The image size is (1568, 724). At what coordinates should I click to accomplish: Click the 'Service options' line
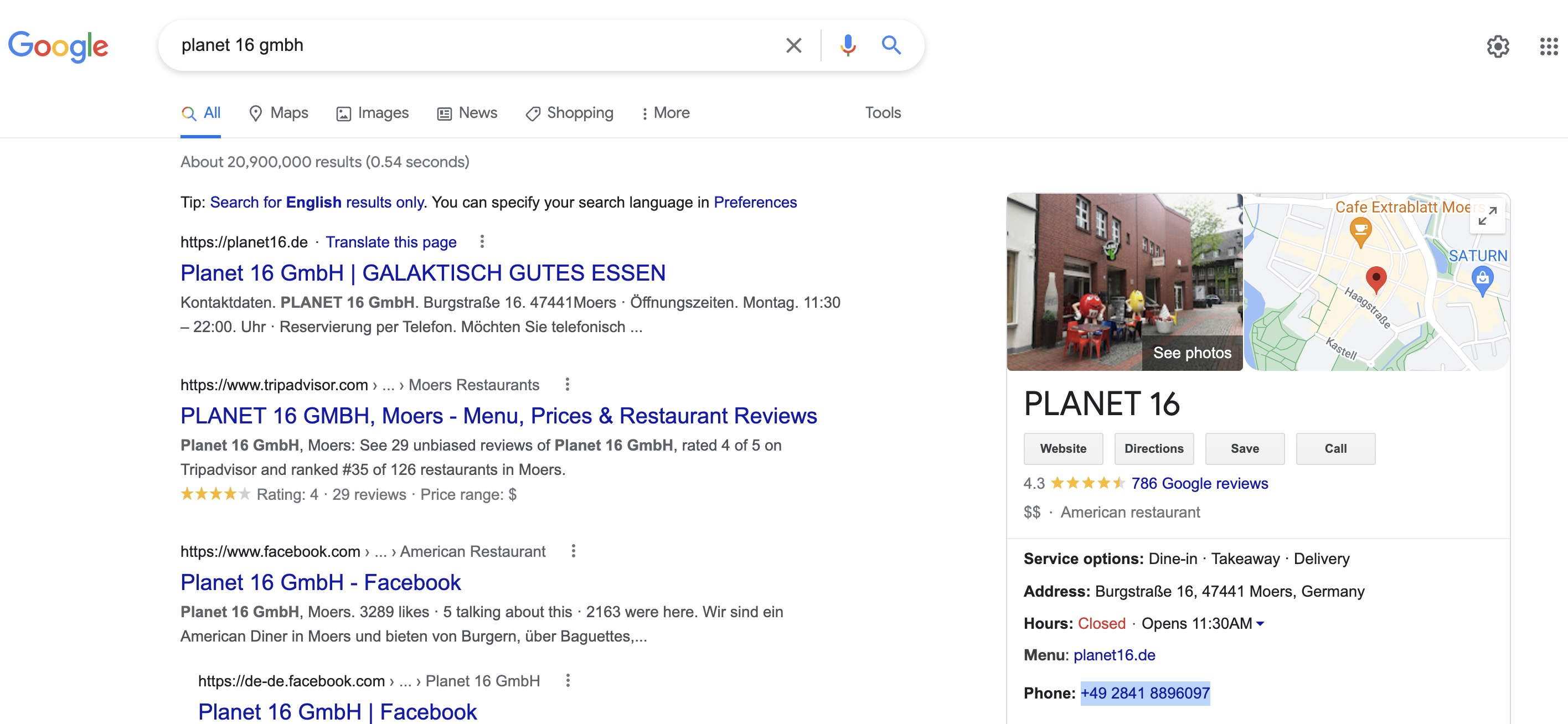1187,558
